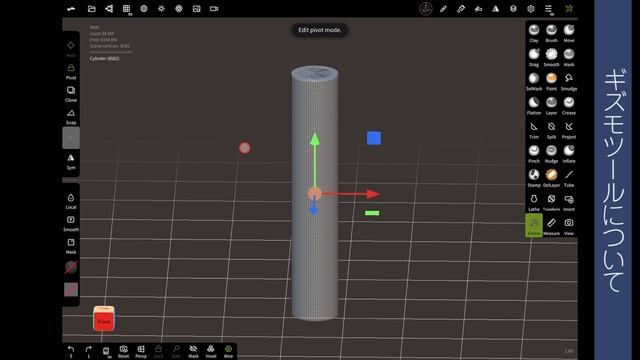Toggle Wire wireframe display in bottom bar
The height and width of the screenshot is (360, 640).
point(228,351)
